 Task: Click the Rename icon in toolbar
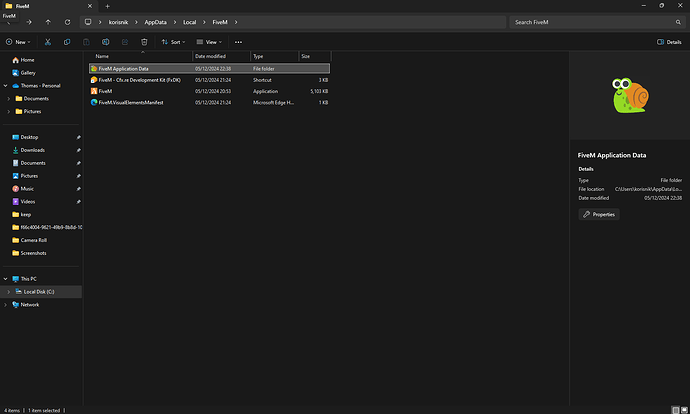coord(106,42)
